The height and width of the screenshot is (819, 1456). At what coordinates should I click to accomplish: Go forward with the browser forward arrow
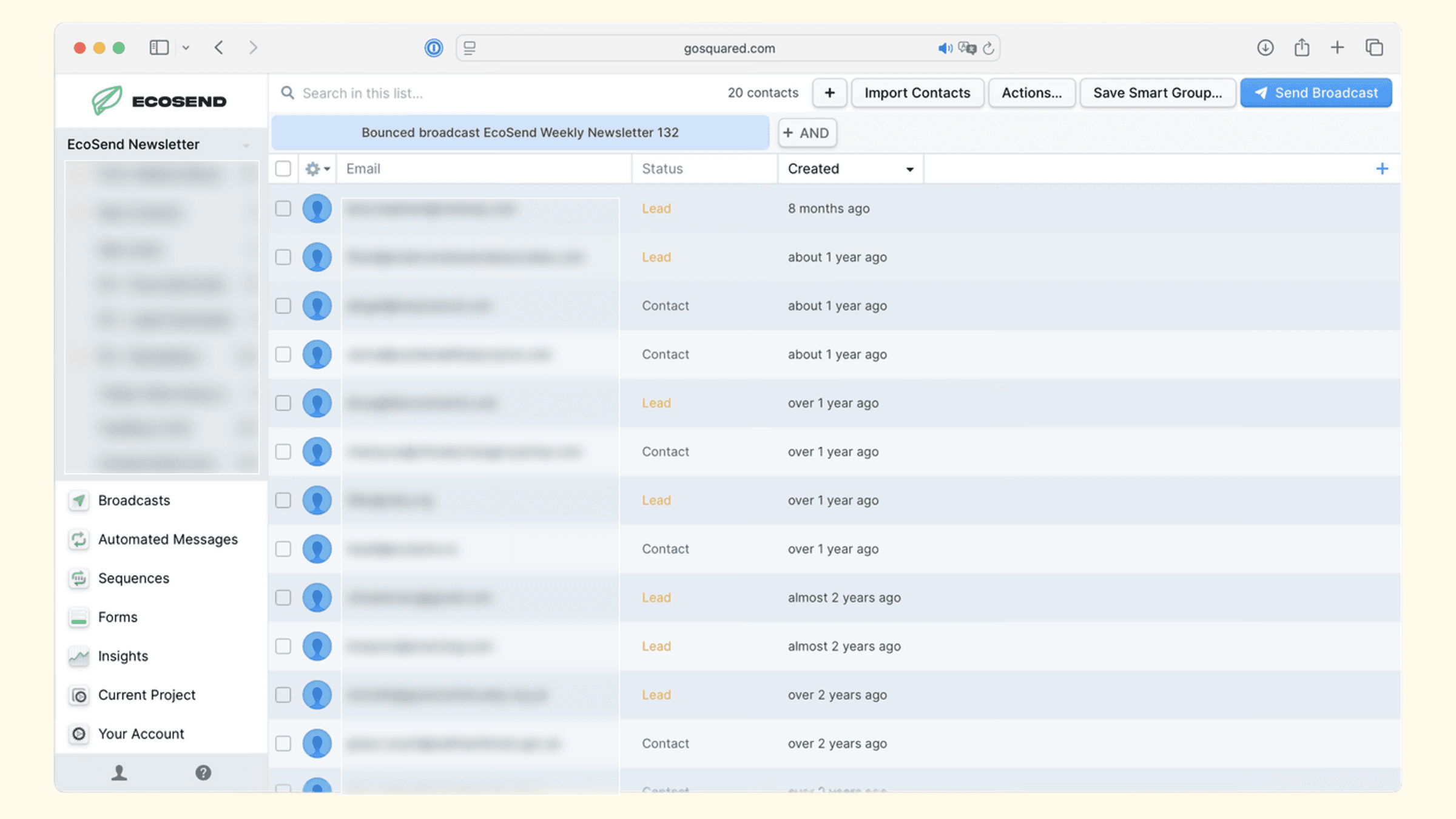[253, 47]
